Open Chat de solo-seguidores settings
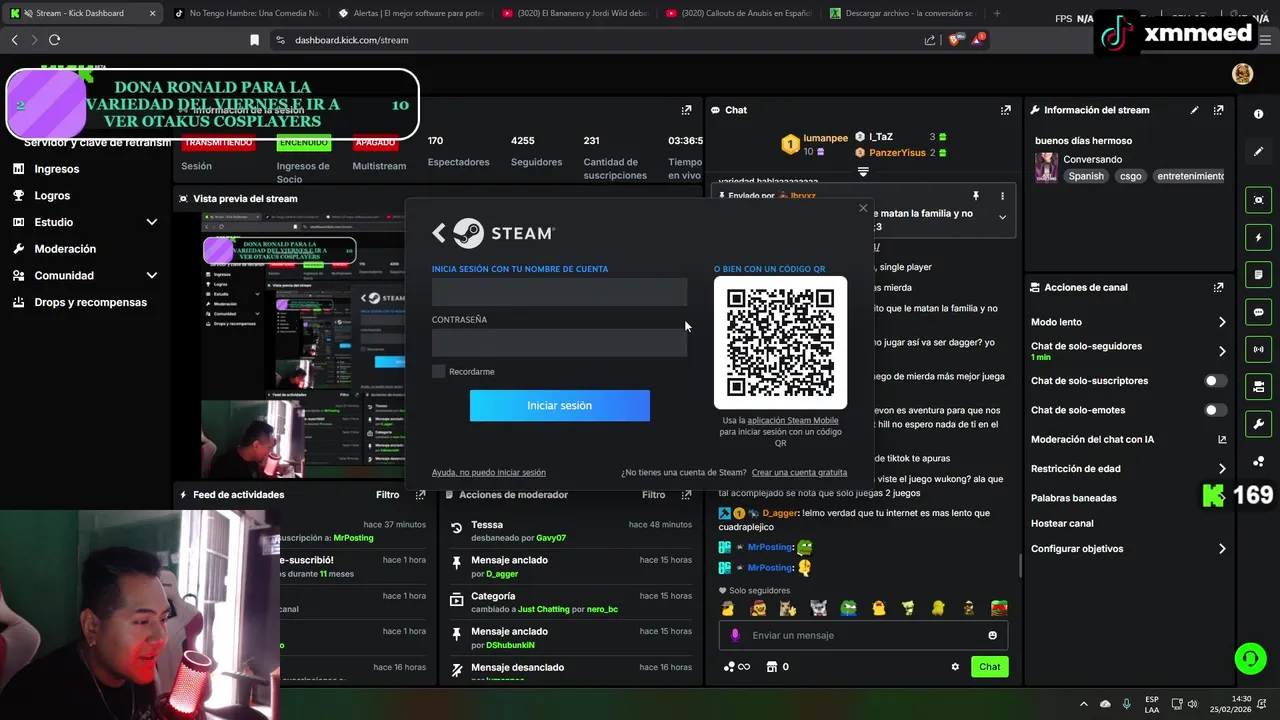This screenshot has width=1280, height=720. point(1128,351)
